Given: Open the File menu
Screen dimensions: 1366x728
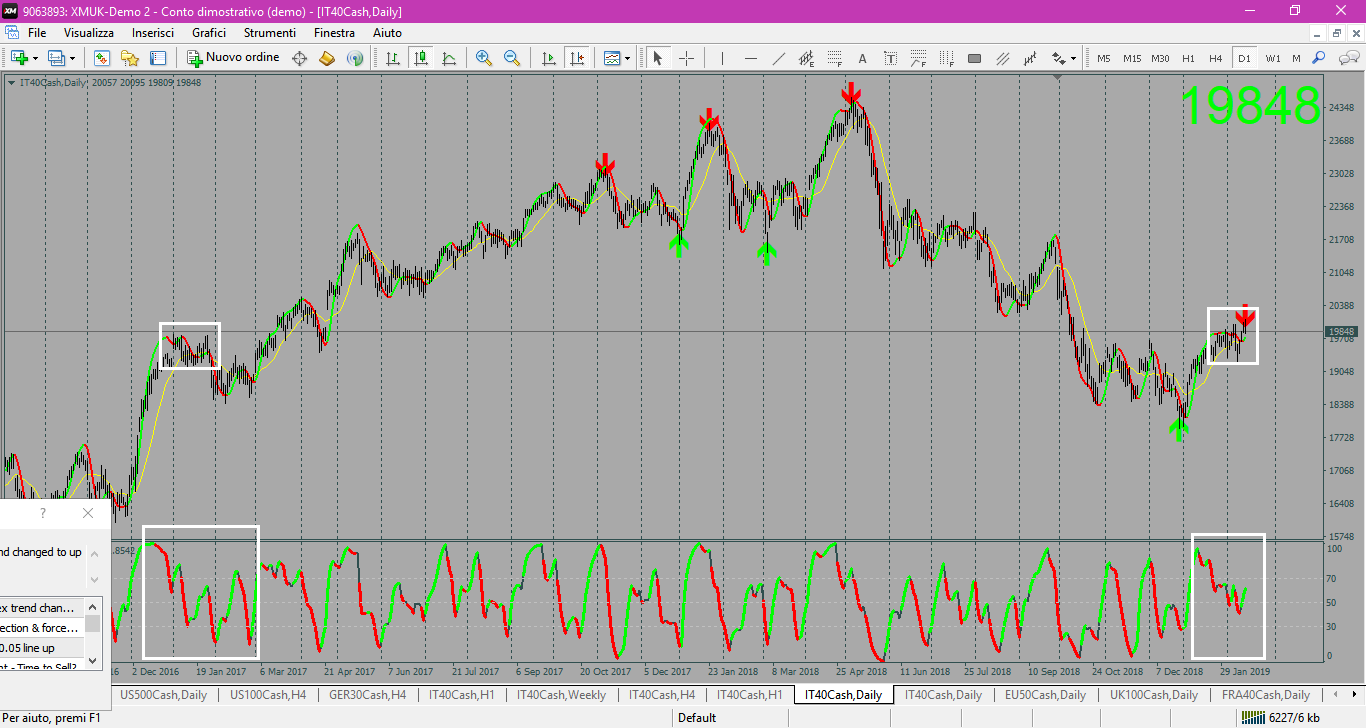Looking at the screenshot, I should [x=37, y=33].
